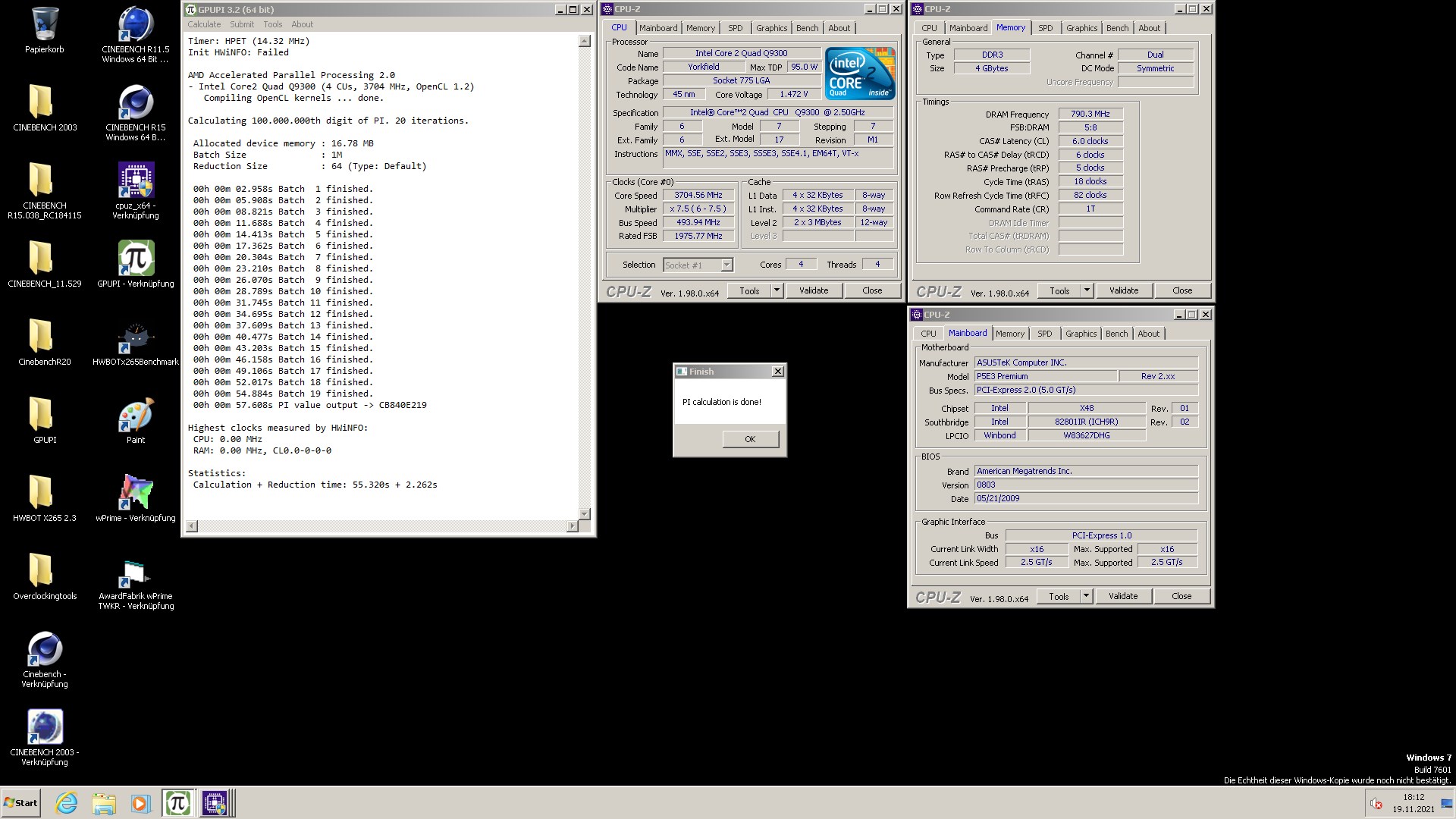Switch to GPUPI taskbar button

(178, 803)
